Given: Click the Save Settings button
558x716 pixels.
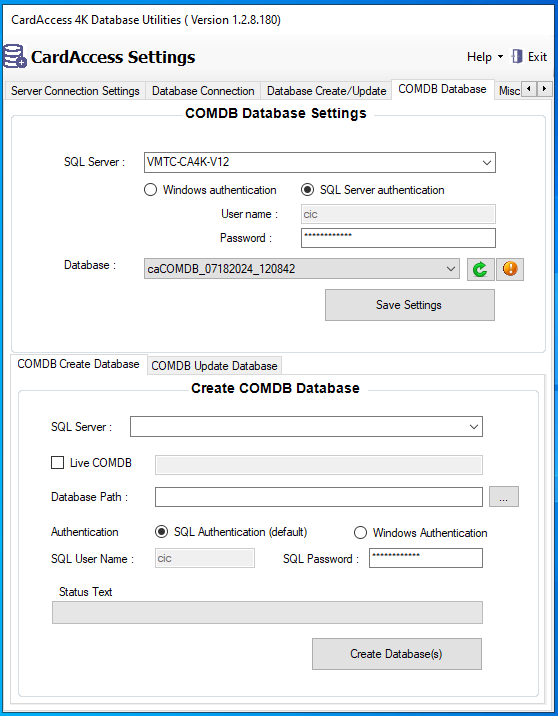Looking at the screenshot, I should pyautogui.click(x=410, y=305).
